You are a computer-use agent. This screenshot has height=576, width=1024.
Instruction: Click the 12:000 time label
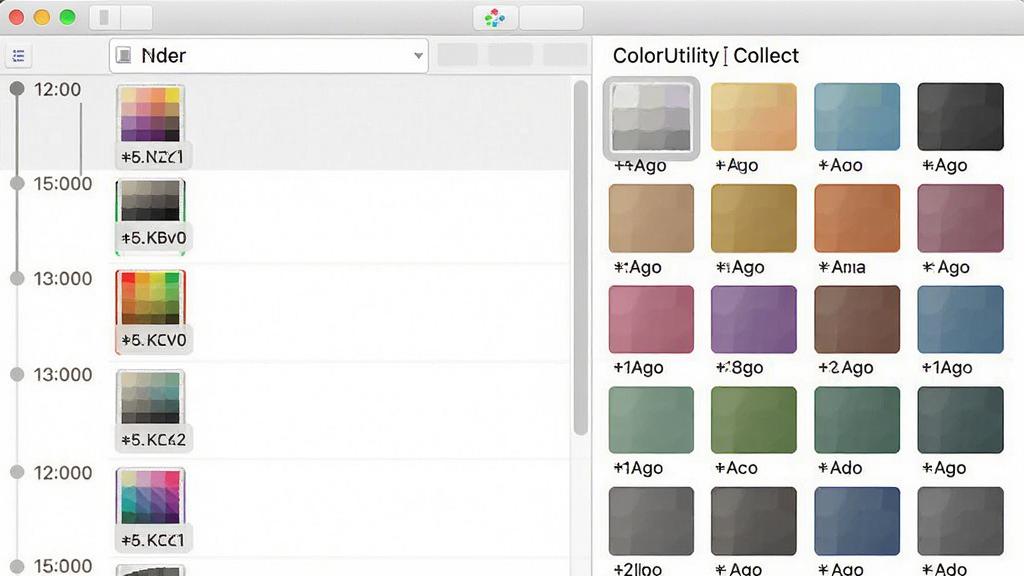[63, 473]
